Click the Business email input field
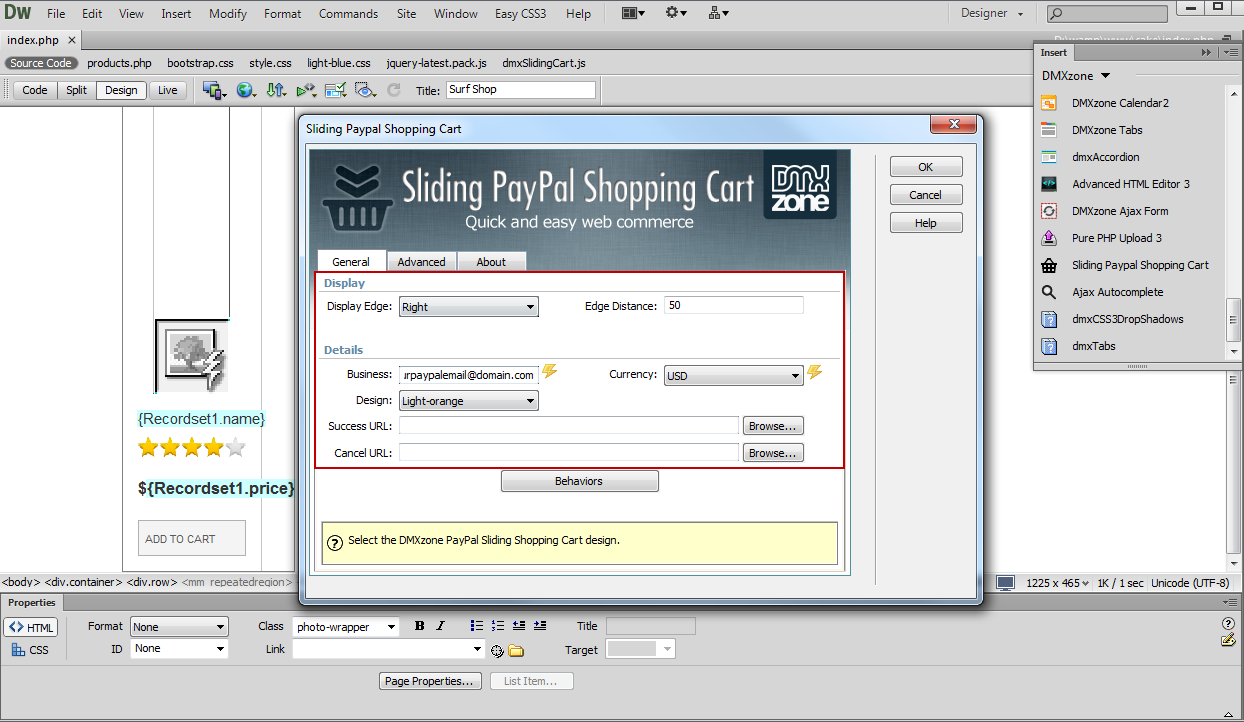The image size is (1244, 722). click(x=469, y=375)
